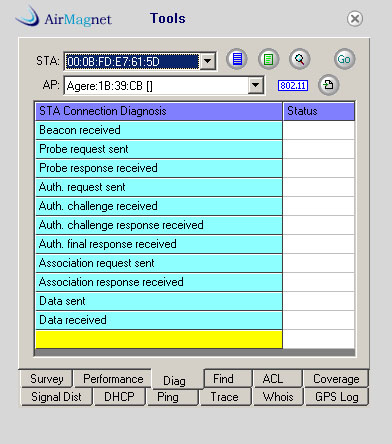Click the green list document icon
Screen dimensions: 392x444
268,60
